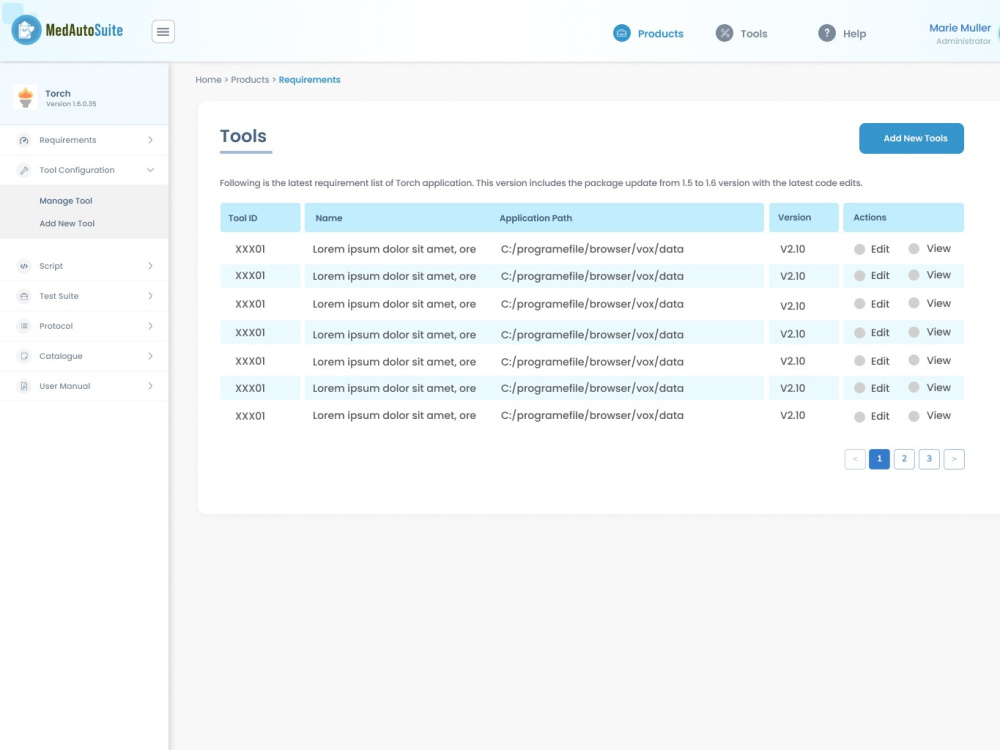This screenshot has height=750, width=1000.
Task: Toggle the hamburger menu button
Action: pos(163,31)
